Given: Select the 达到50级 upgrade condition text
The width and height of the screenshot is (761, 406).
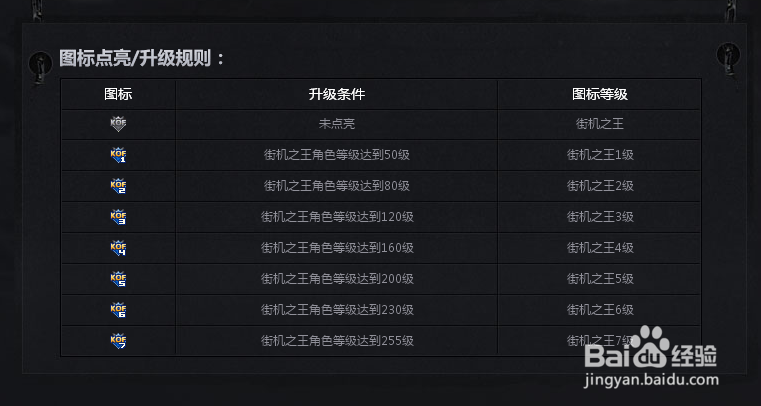Looking at the screenshot, I should click(336, 155).
